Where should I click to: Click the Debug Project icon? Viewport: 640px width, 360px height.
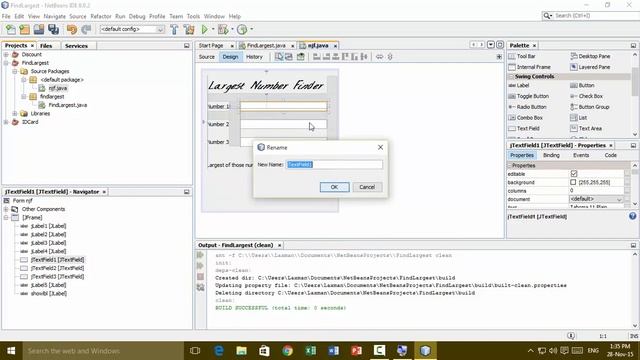pos(223,29)
